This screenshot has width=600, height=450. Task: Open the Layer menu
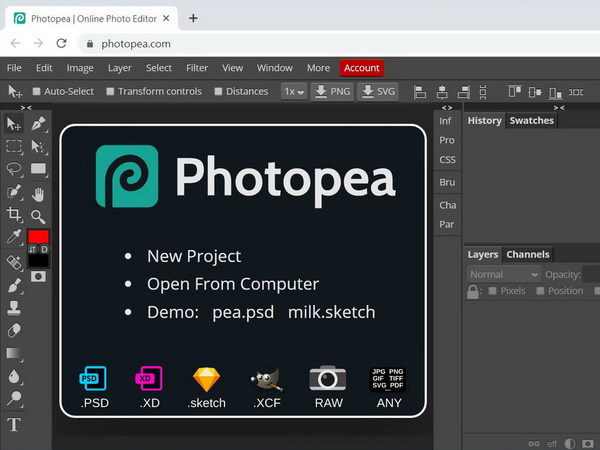[120, 68]
